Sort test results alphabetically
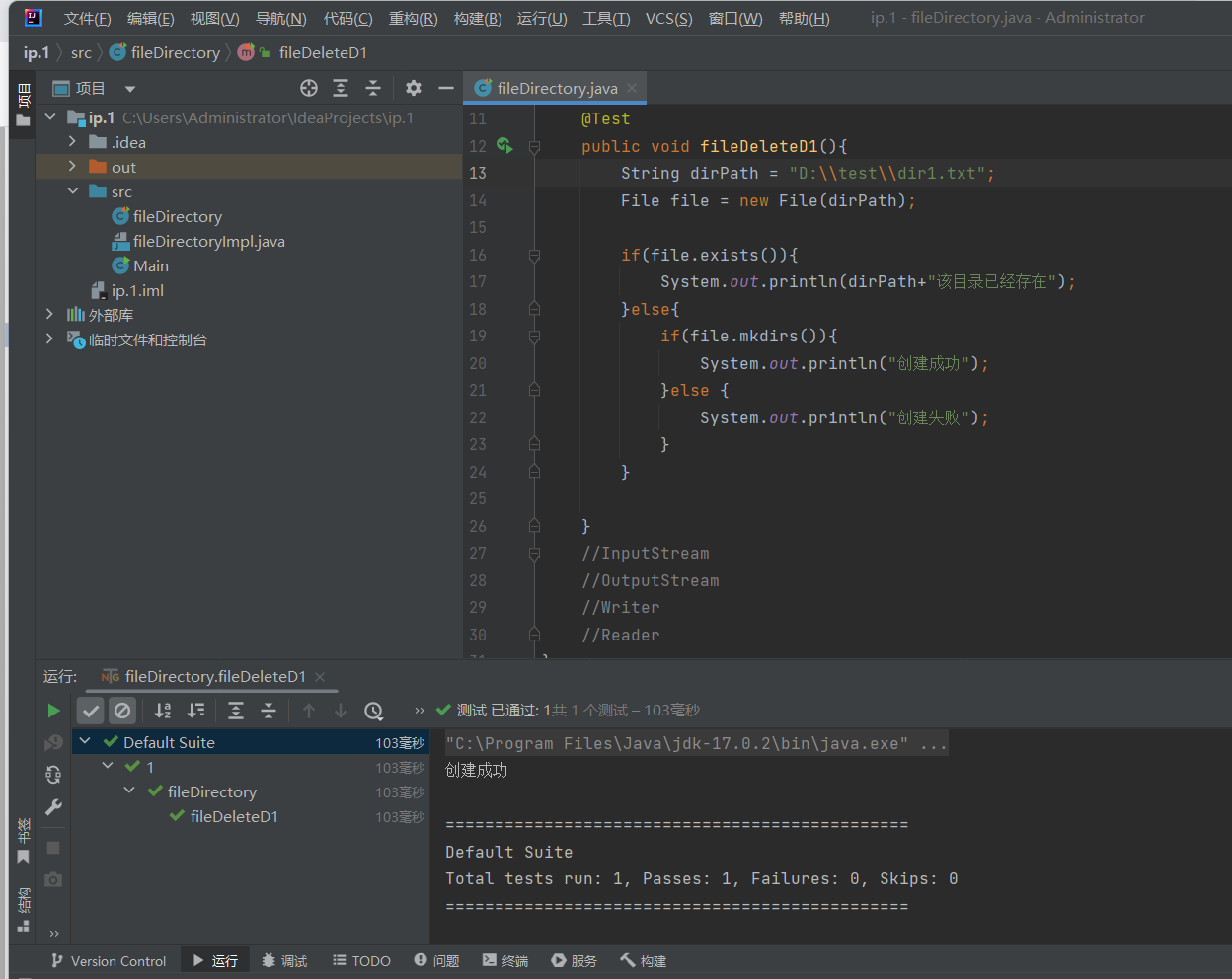 click(x=163, y=711)
